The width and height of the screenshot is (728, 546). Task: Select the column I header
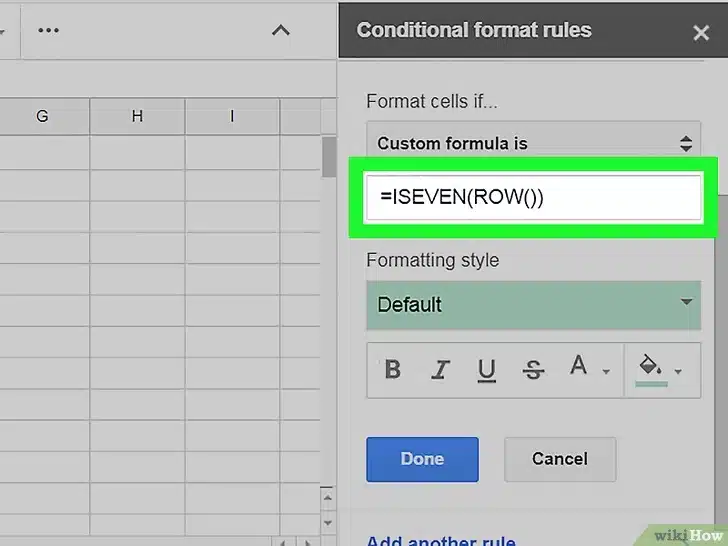tap(232, 116)
